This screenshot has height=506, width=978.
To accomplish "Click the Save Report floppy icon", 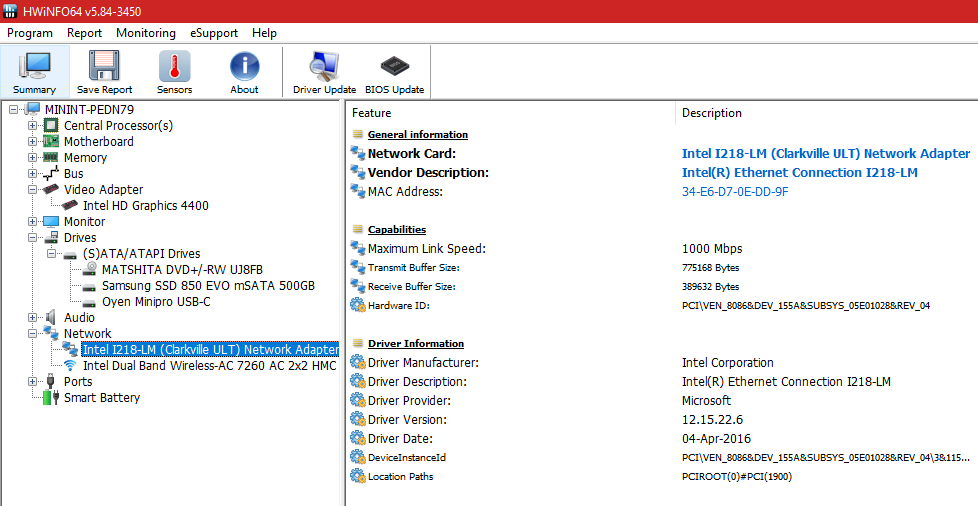I will 104,66.
